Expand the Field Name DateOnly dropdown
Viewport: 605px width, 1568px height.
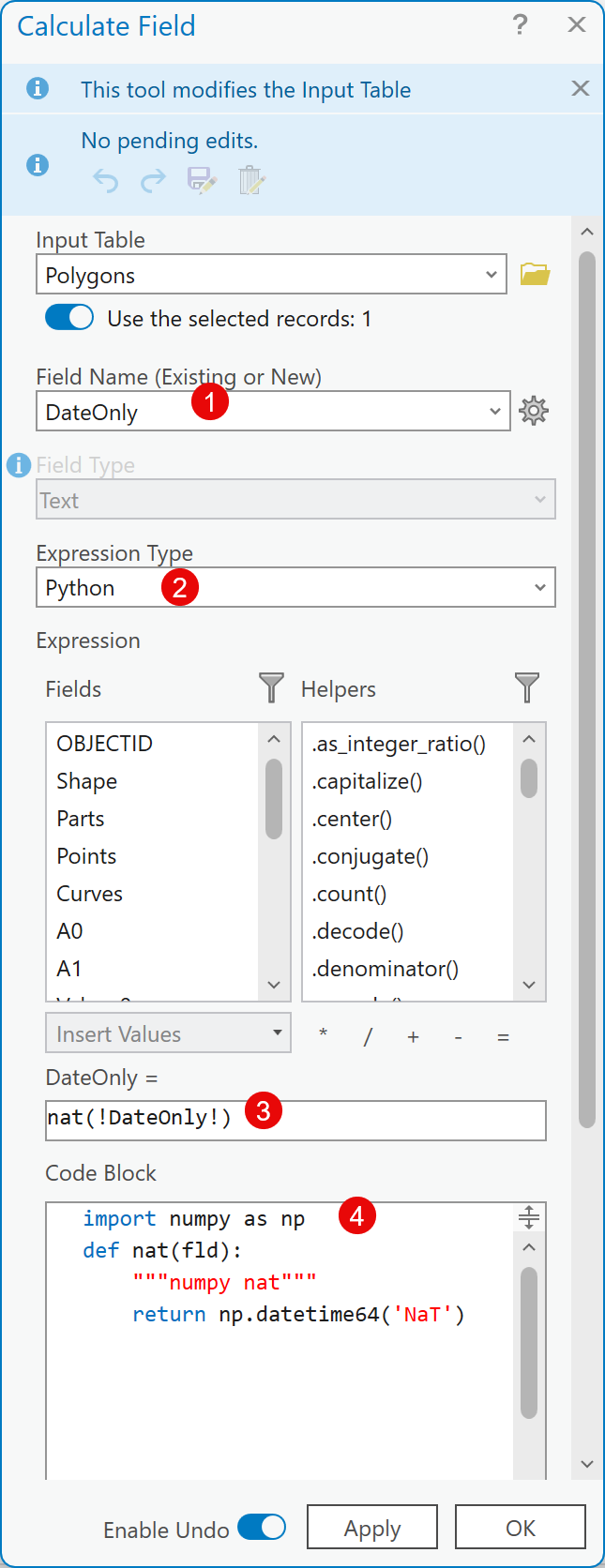point(494,412)
